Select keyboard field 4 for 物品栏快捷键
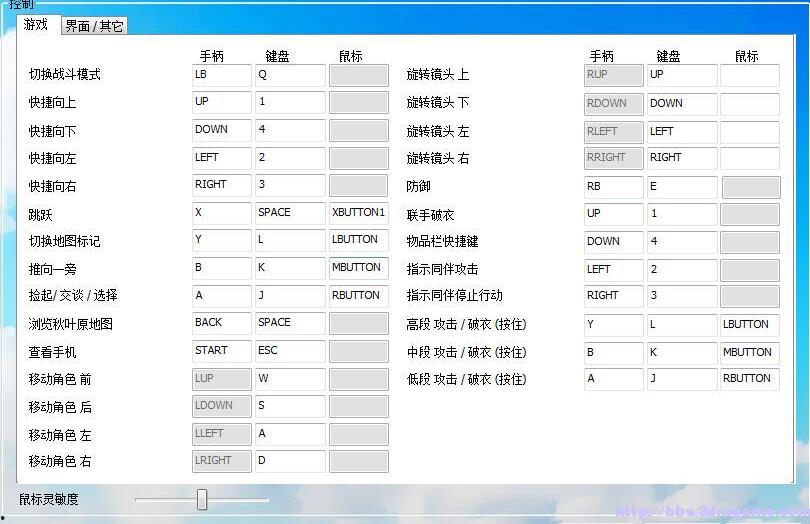Image resolution: width=810 pixels, height=524 pixels. click(x=682, y=242)
